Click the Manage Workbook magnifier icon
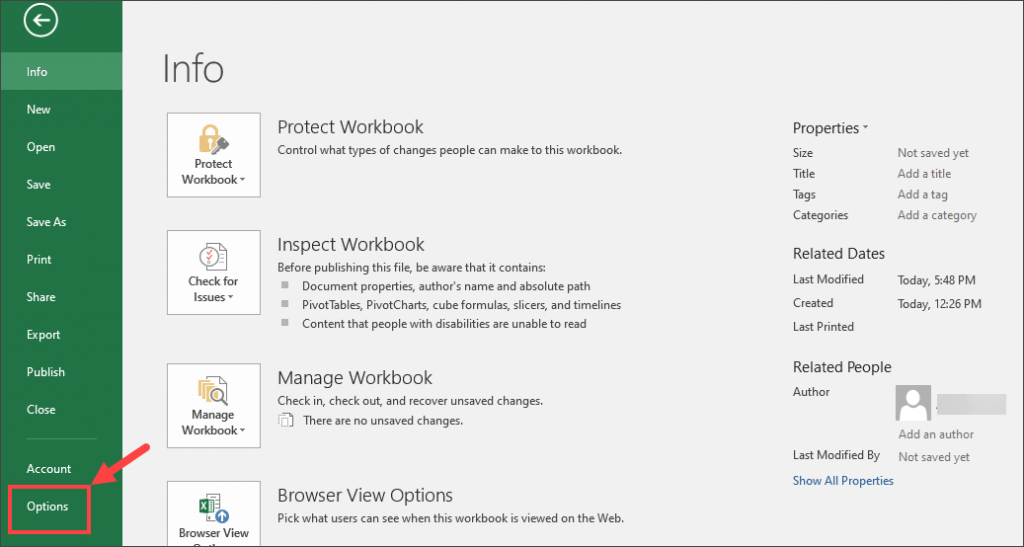Image resolution: width=1024 pixels, height=547 pixels. pyautogui.click(x=213, y=390)
